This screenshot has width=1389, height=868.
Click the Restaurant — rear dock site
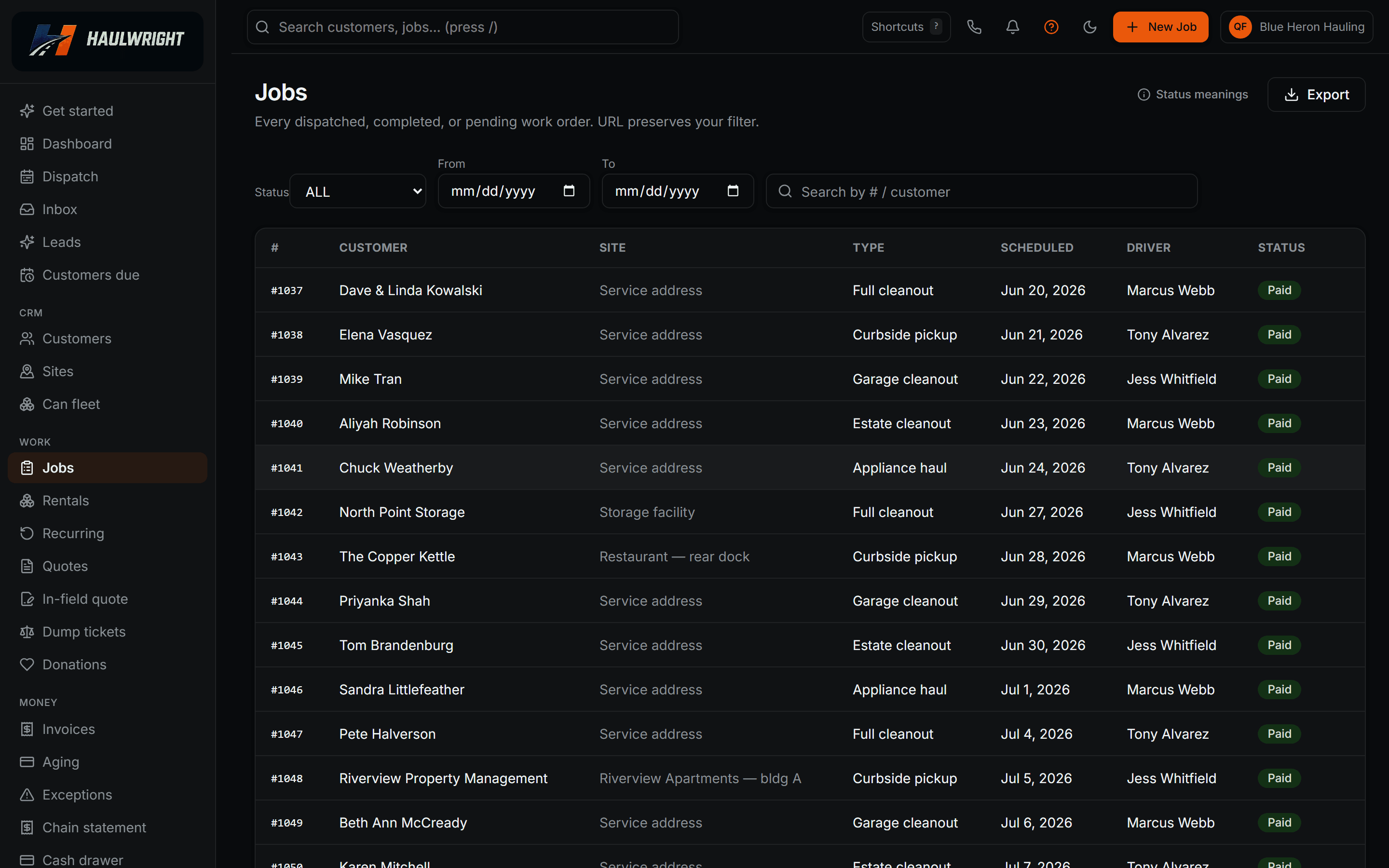(674, 556)
